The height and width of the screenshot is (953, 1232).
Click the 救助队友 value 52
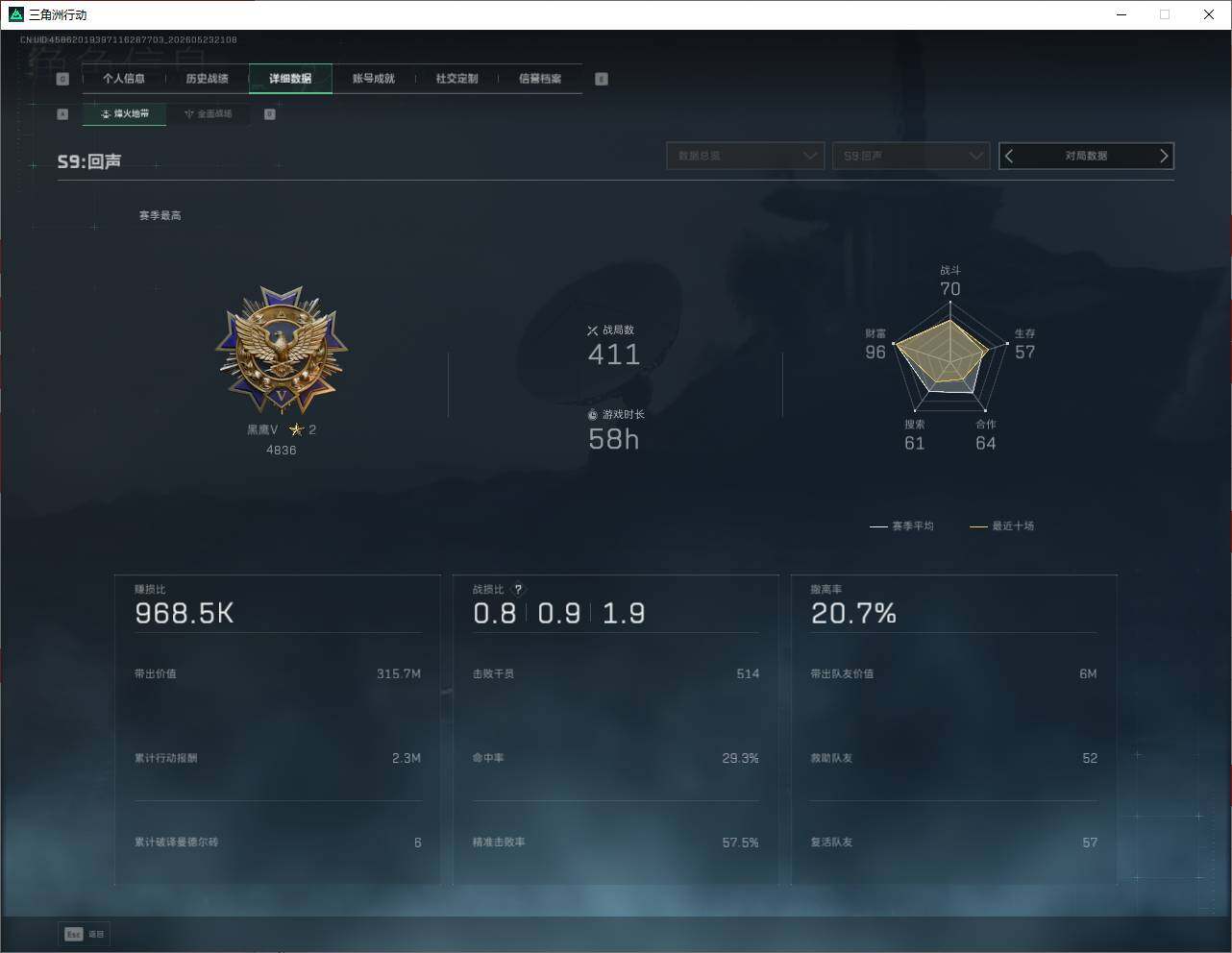click(x=1090, y=759)
